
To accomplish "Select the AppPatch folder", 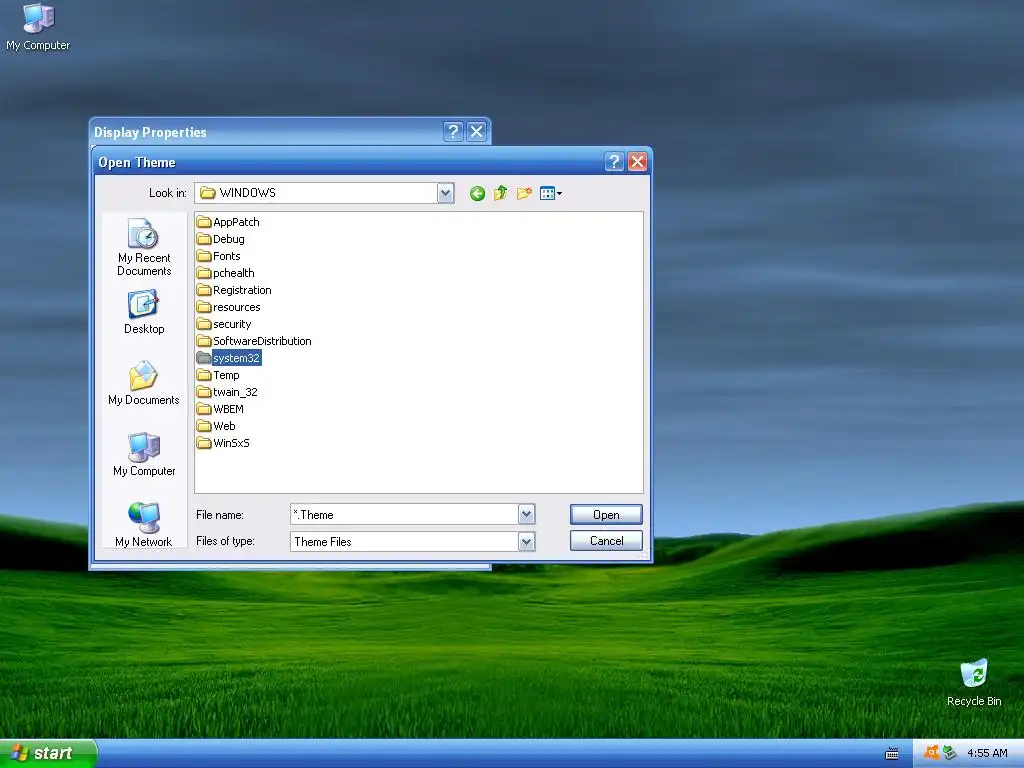I will pyautogui.click(x=228, y=222).
